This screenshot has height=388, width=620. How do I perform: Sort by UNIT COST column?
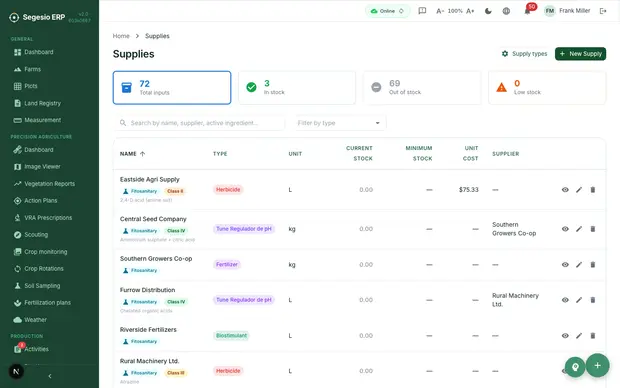pos(471,153)
